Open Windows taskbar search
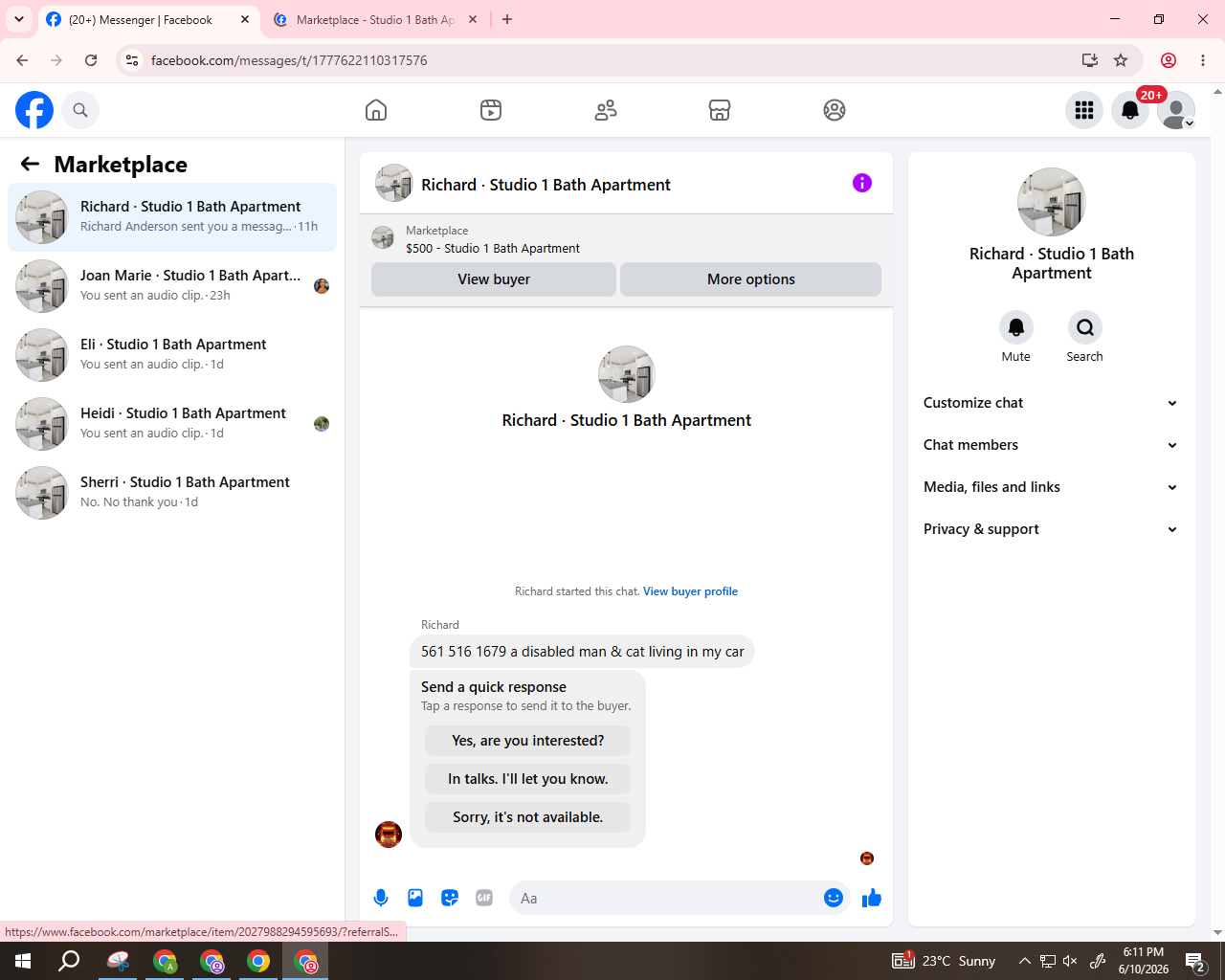This screenshot has height=980, width=1225. point(69,961)
